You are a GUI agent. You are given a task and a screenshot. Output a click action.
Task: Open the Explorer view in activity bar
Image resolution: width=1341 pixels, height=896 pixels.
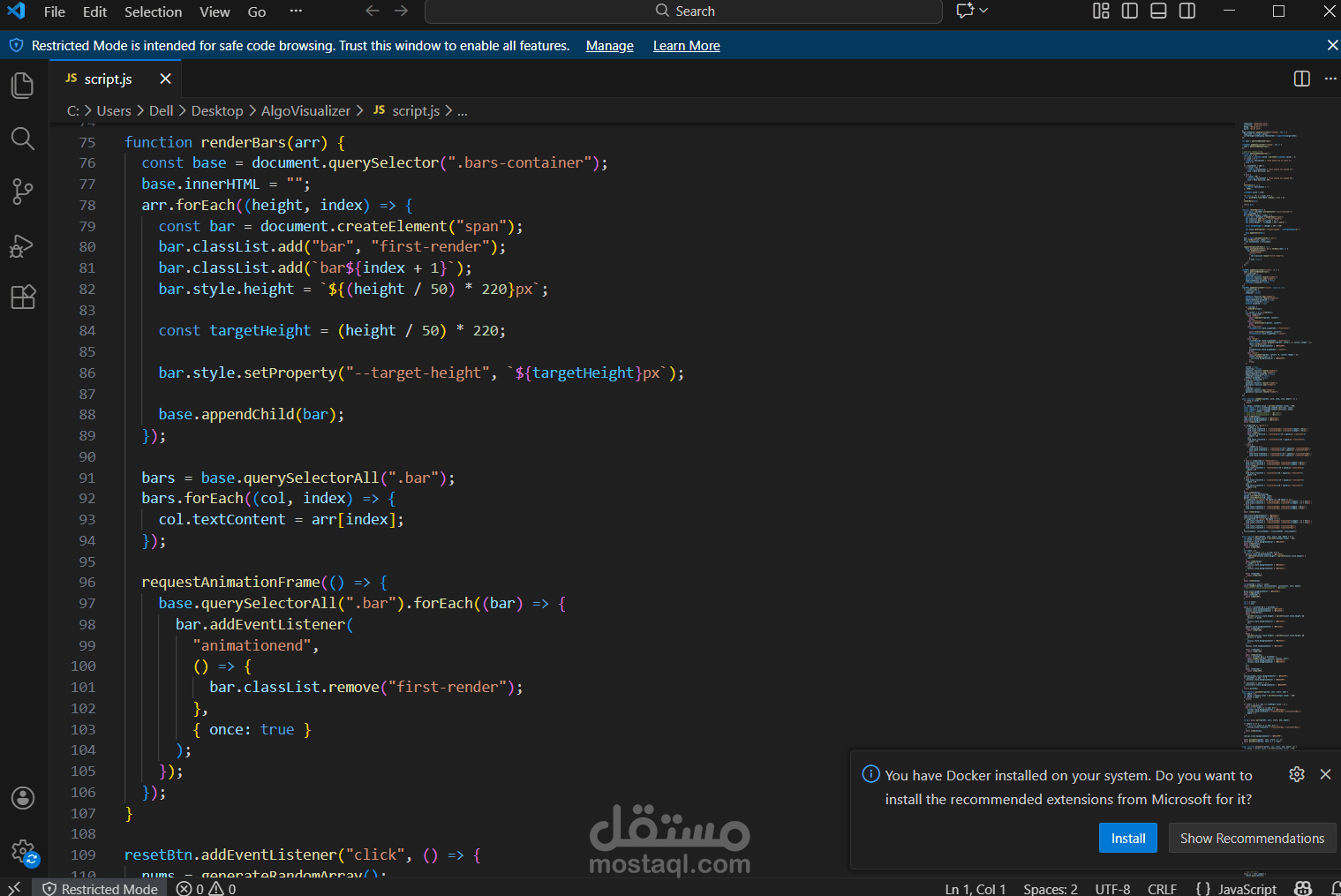(23, 86)
